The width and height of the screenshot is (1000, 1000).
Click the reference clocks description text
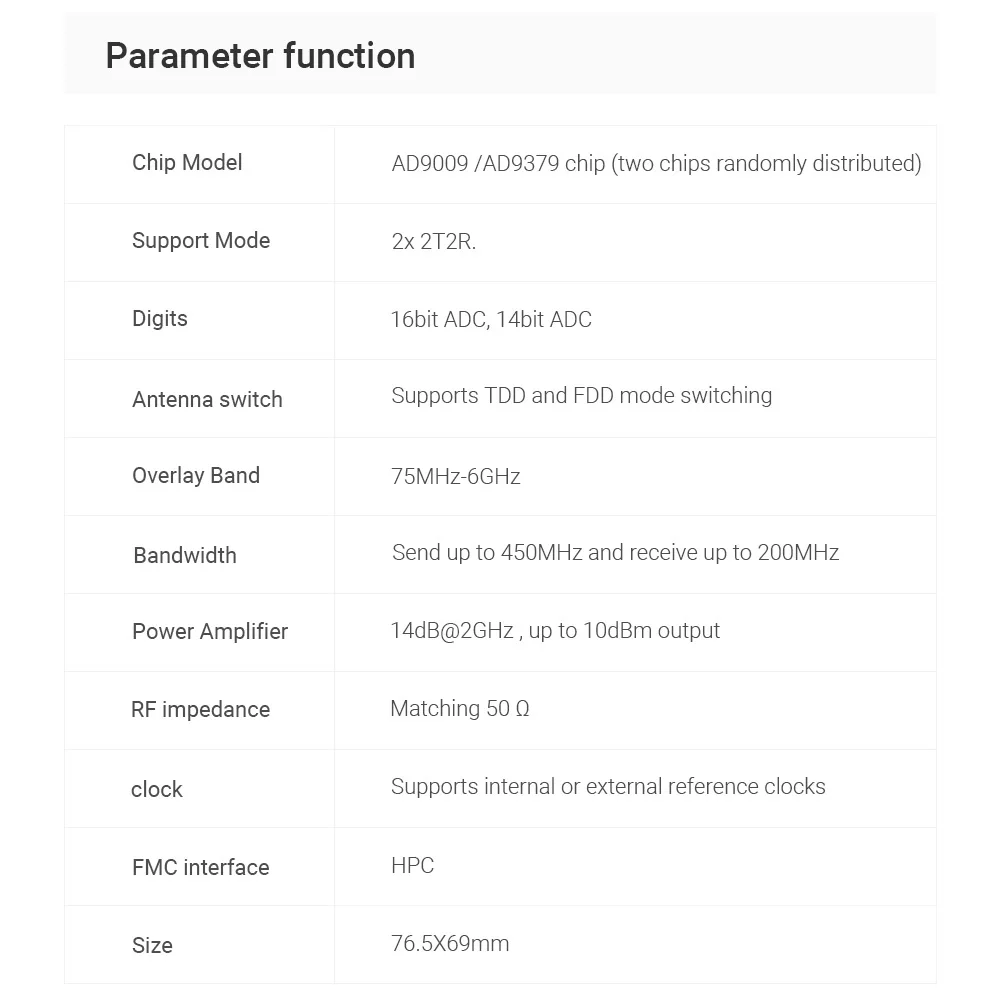point(608,787)
